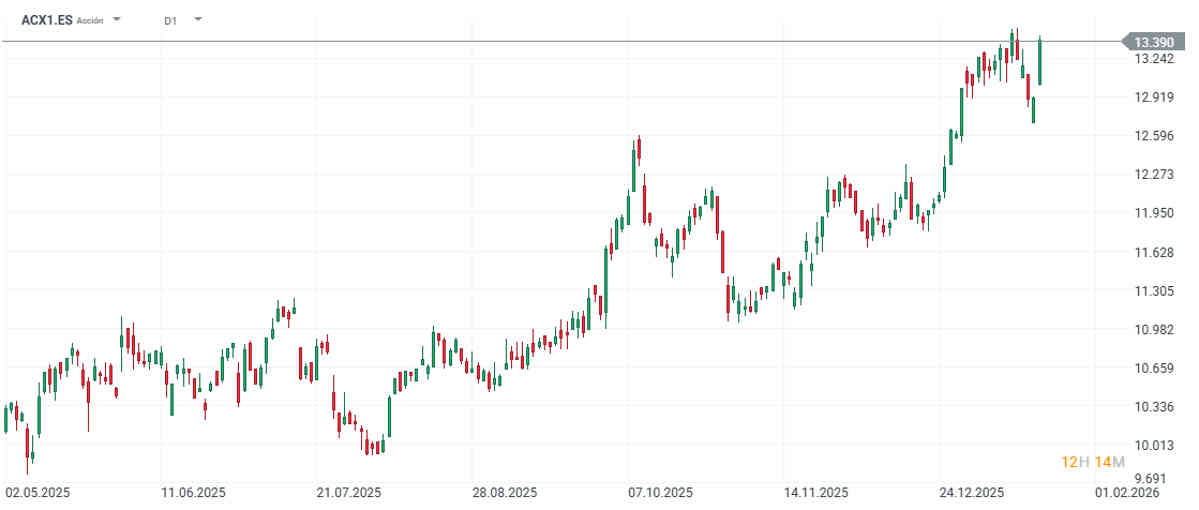This screenshot has height=510, width=1199.
Task: Click the 02.05.2025 date on time axis
Action: pos(37,493)
